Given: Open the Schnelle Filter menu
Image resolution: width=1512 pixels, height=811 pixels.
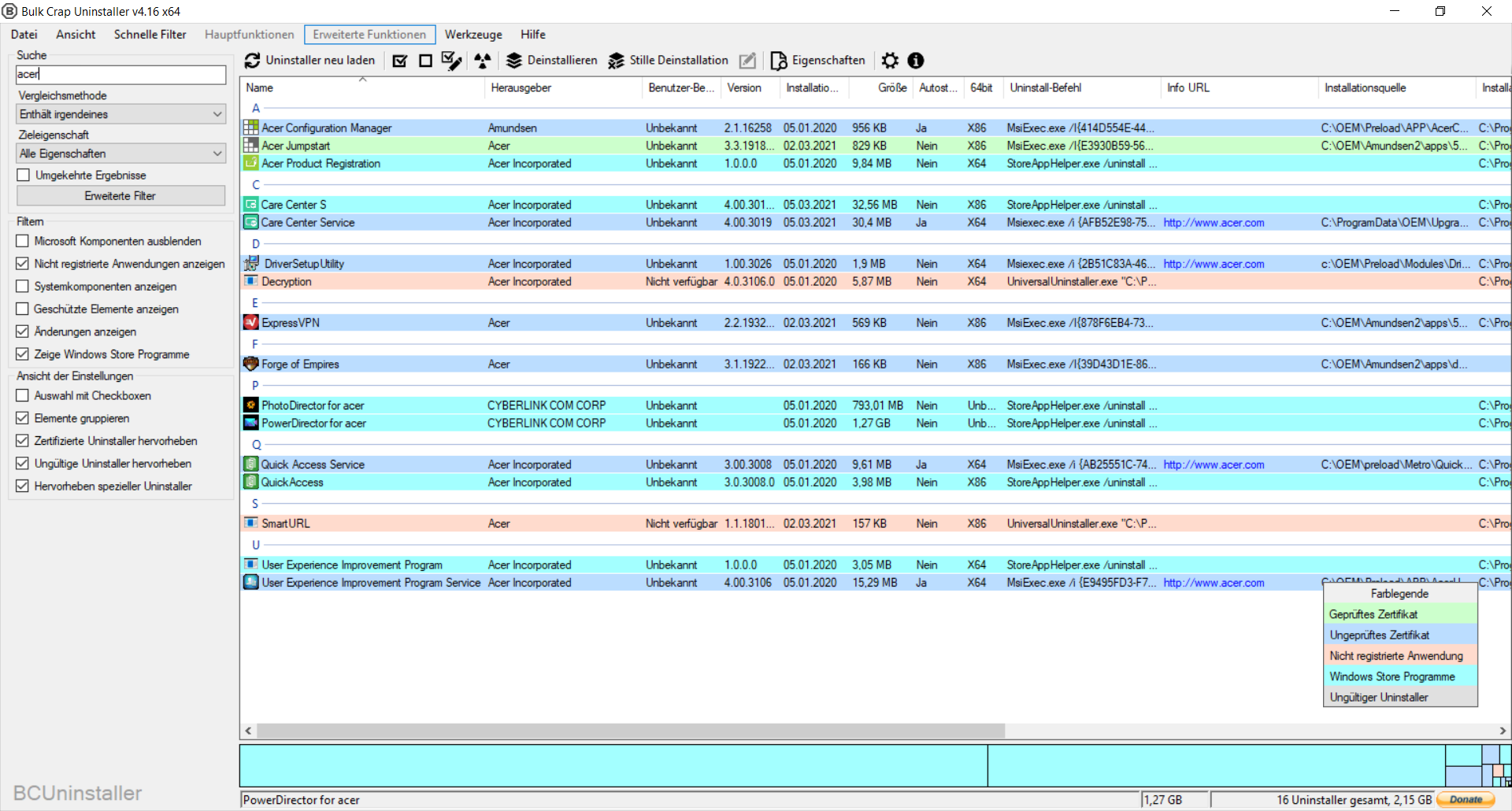Looking at the screenshot, I should (x=150, y=35).
